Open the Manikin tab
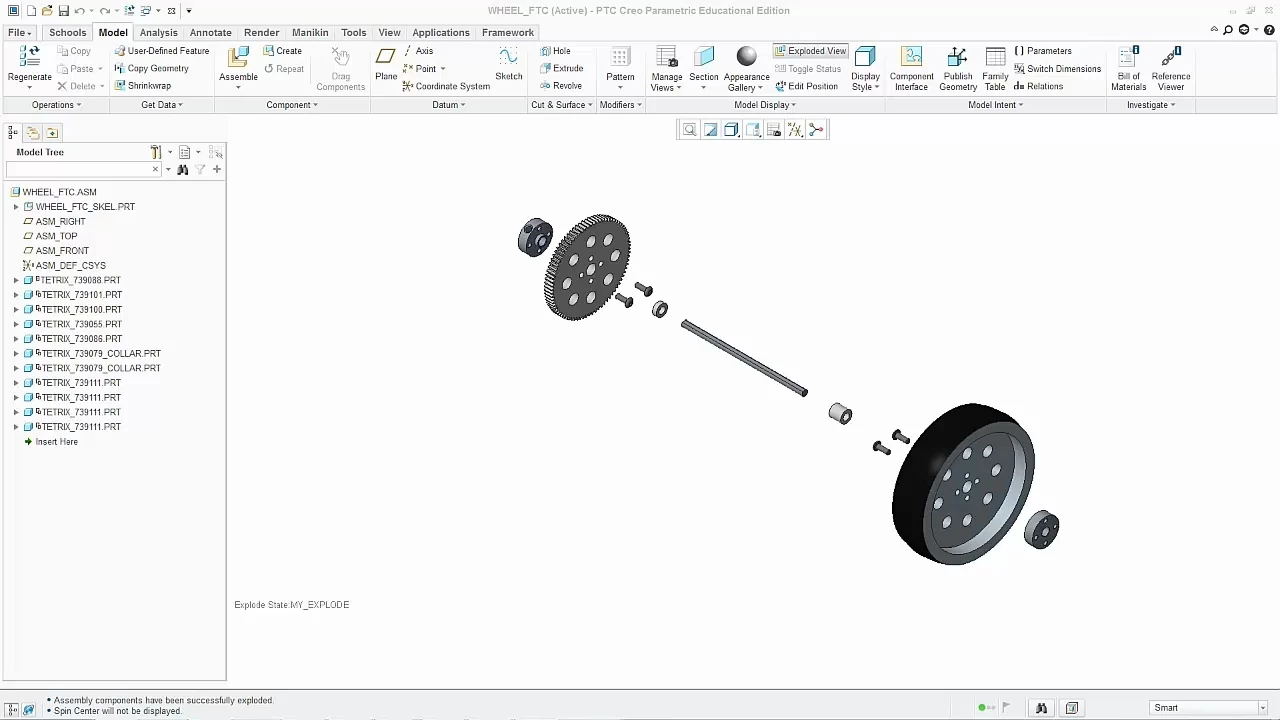This screenshot has width=1280, height=720. point(310,33)
